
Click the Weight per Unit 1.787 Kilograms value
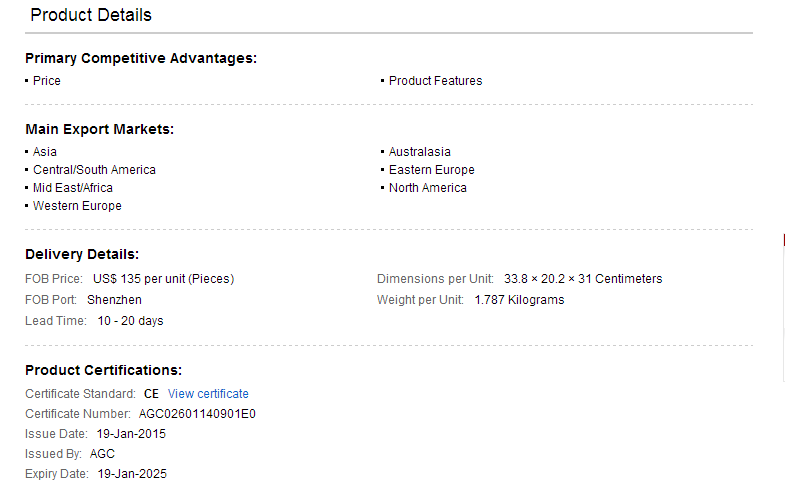[519, 300]
